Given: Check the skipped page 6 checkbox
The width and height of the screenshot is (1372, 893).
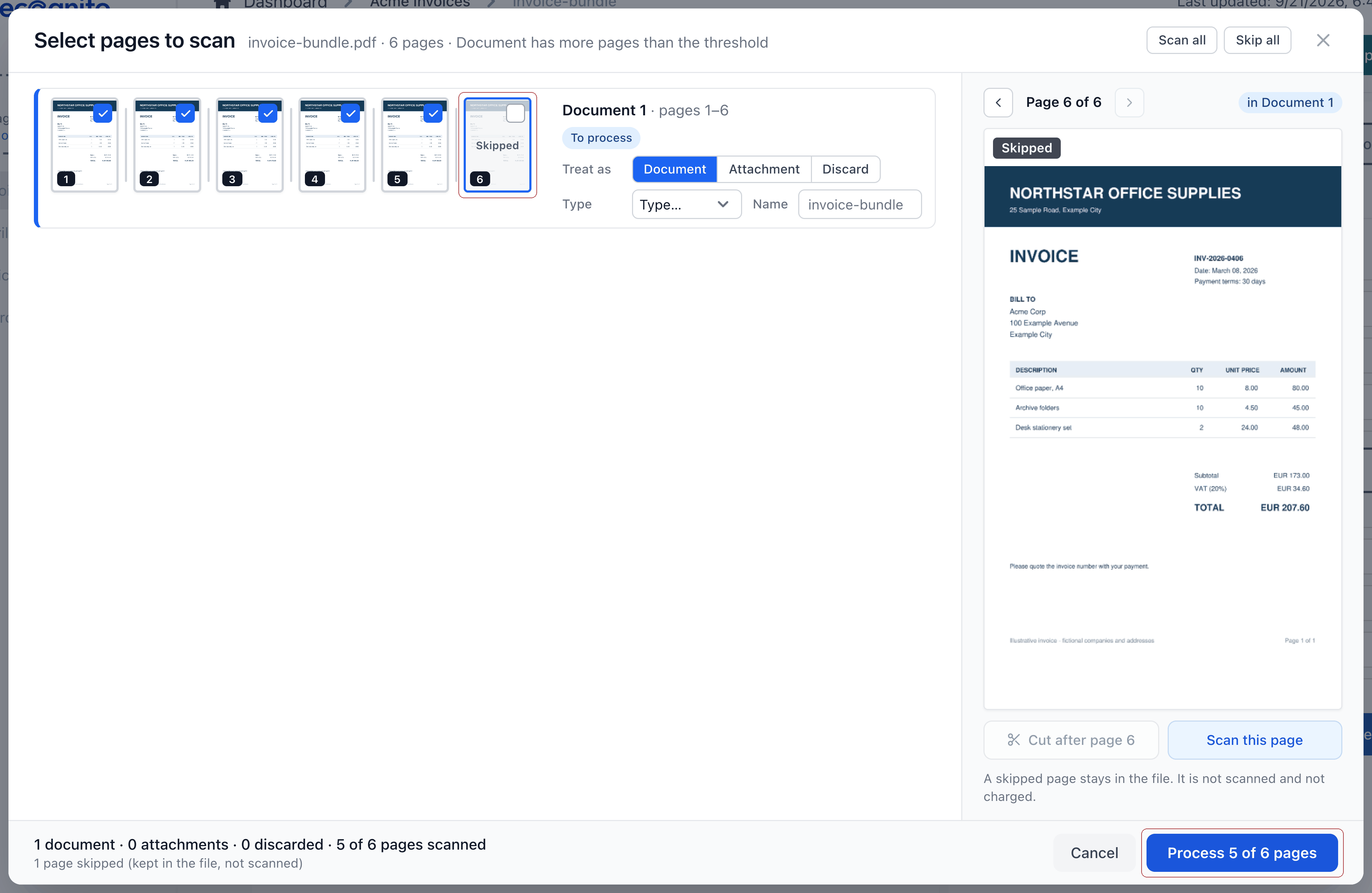Looking at the screenshot, I should [515, 114].
